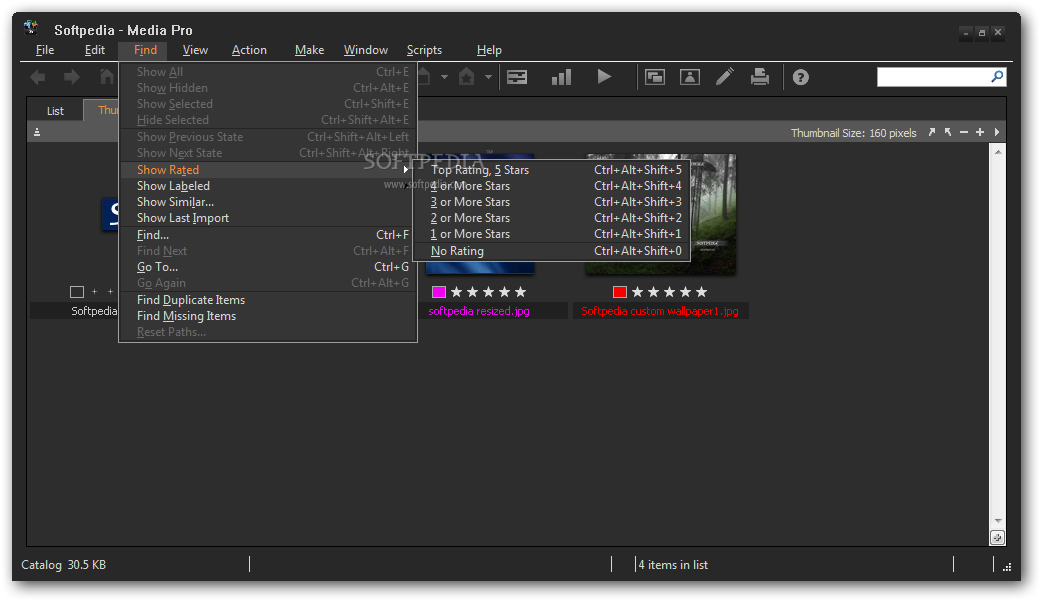Open the dropdown arrow right of the starred house
Screen dimensions: 1041x601
coord(488,77)
